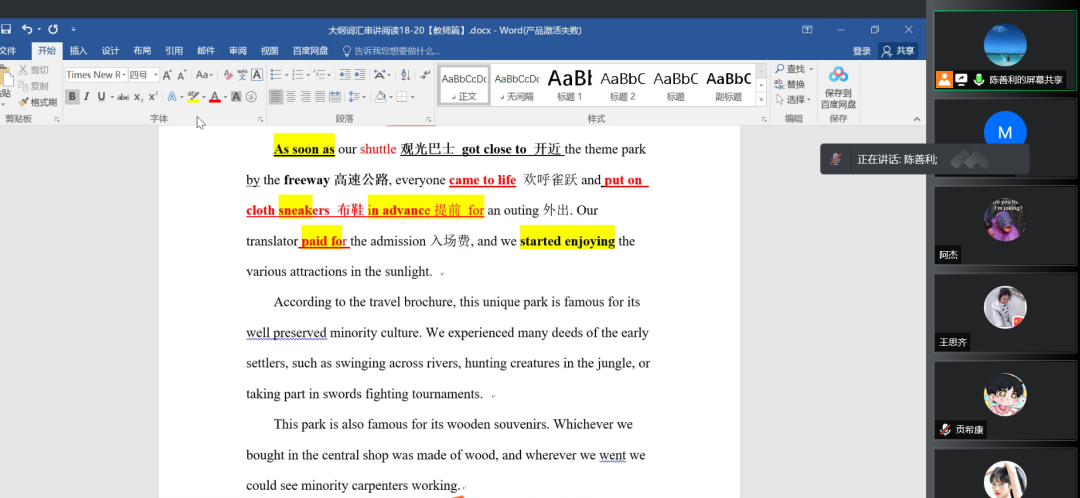Apply yellow text highlight color
The width and height of the screenshot is (1080, 498).
193,97
